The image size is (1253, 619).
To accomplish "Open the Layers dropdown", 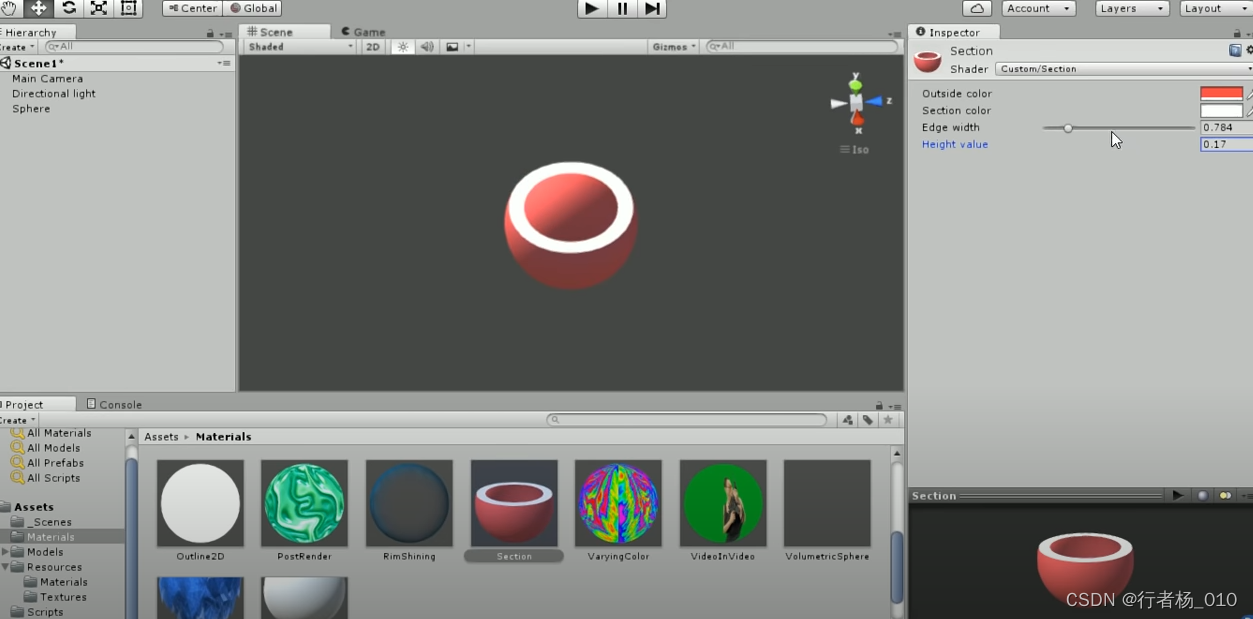I will tap(1132, 8).
